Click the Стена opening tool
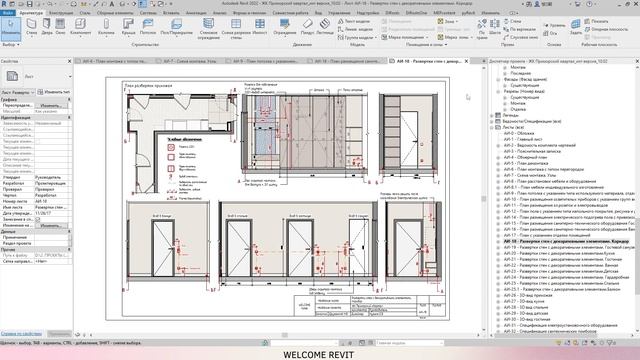Screen dimensions: 640x360 (x=513, y=21)
